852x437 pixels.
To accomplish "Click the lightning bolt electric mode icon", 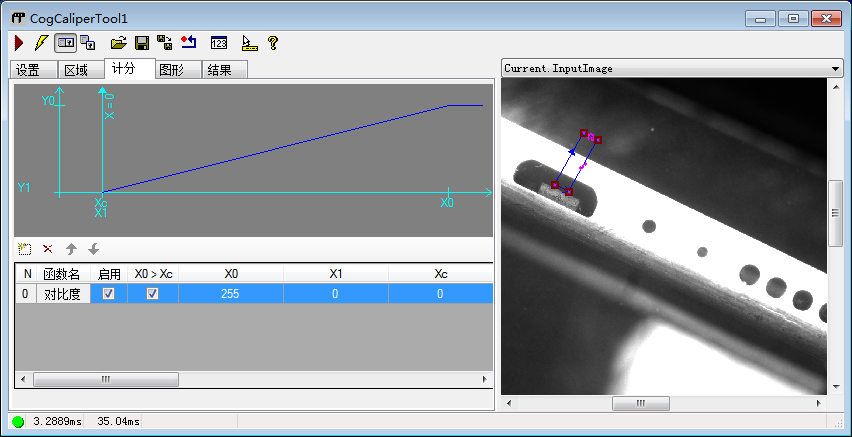I will click(40, 43).
